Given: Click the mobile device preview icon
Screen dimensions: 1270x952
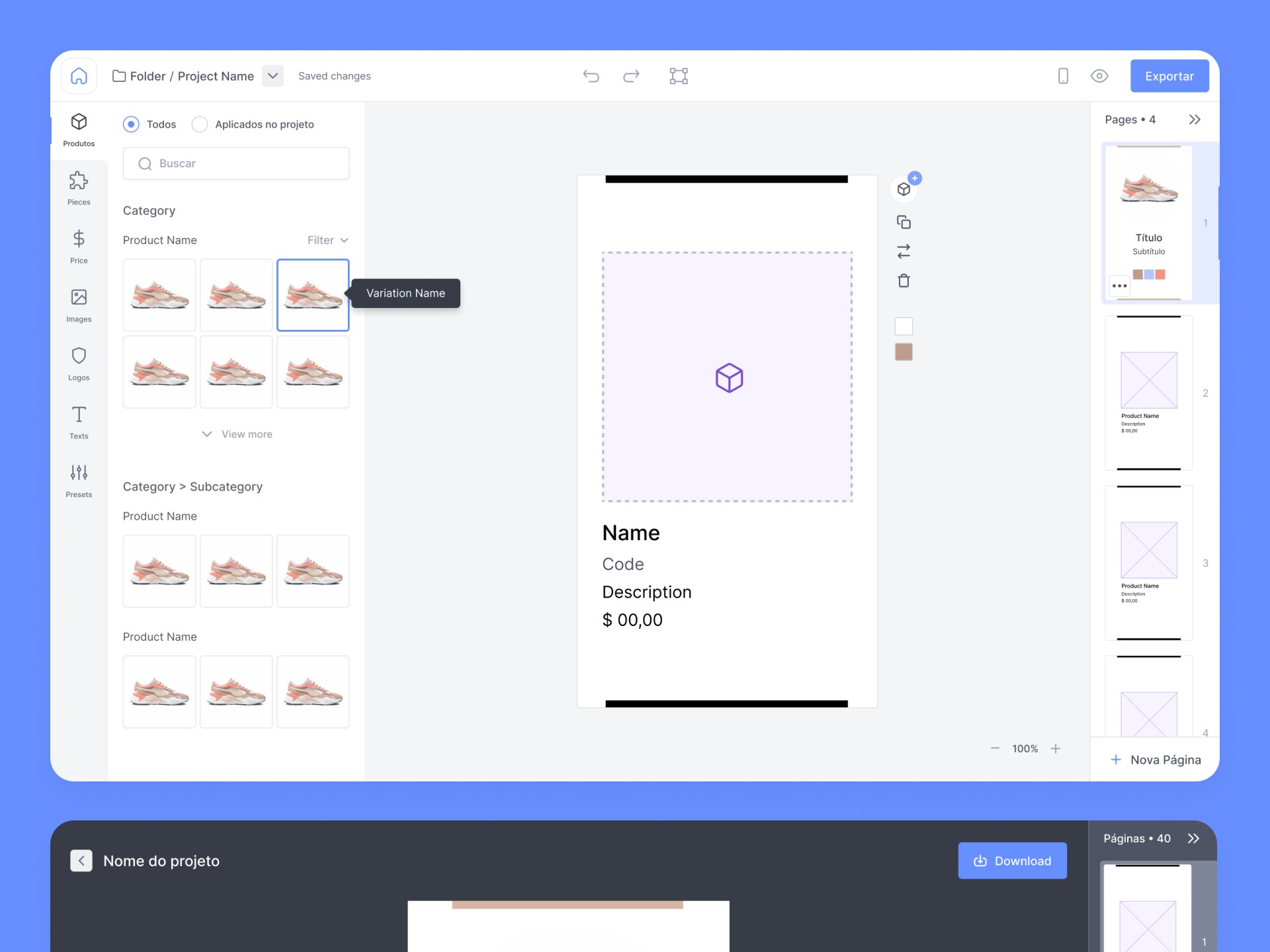Looking at the screenshot, I should point(1063,76).
